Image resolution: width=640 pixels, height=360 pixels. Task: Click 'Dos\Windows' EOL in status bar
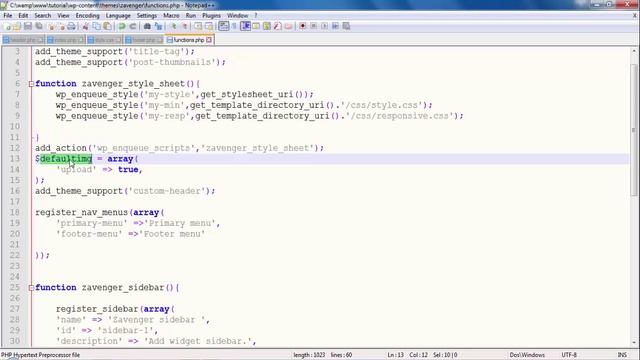tap(527, 355)
